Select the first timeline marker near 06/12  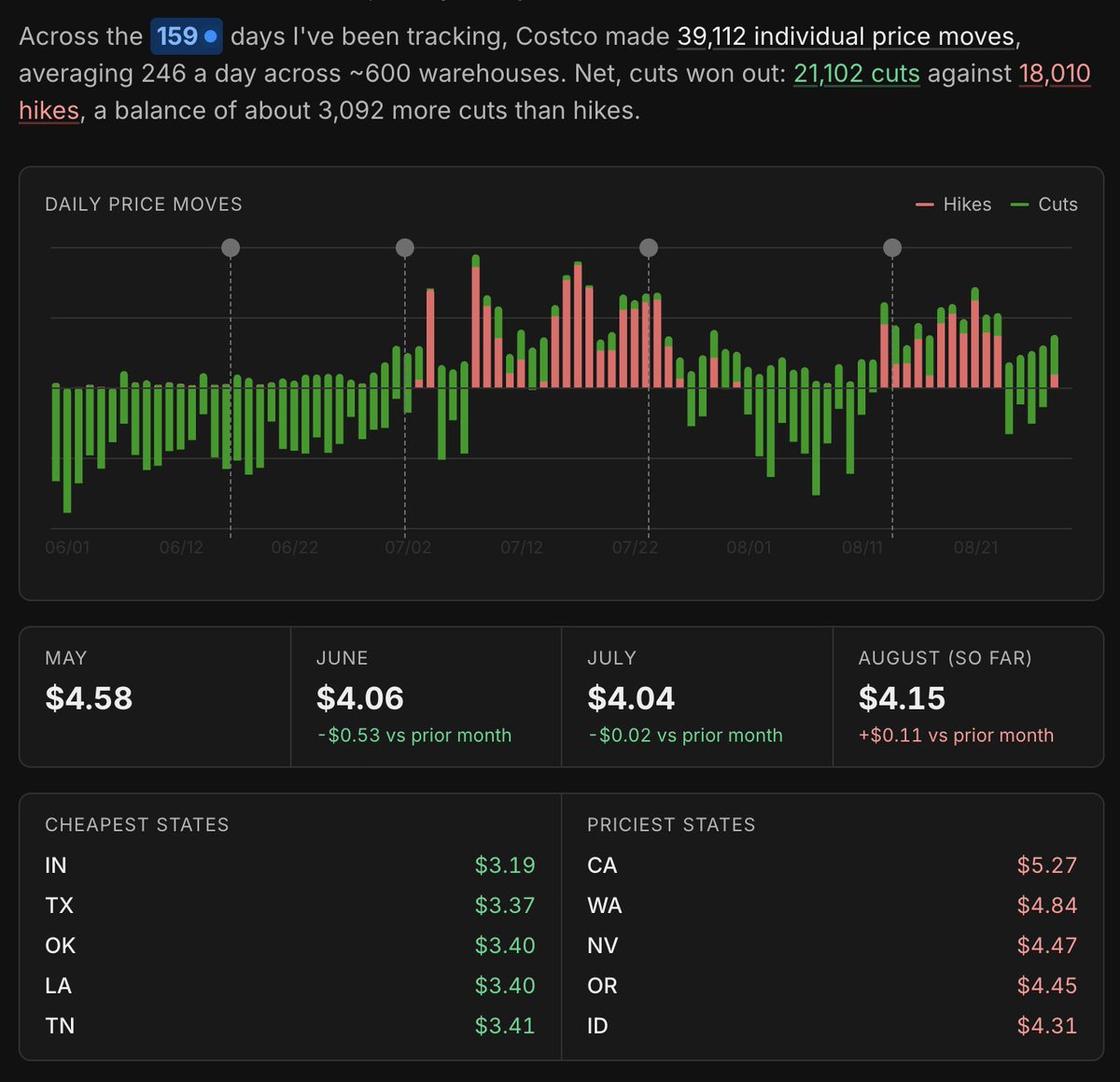pyautogui.click(x=231, y=247)
